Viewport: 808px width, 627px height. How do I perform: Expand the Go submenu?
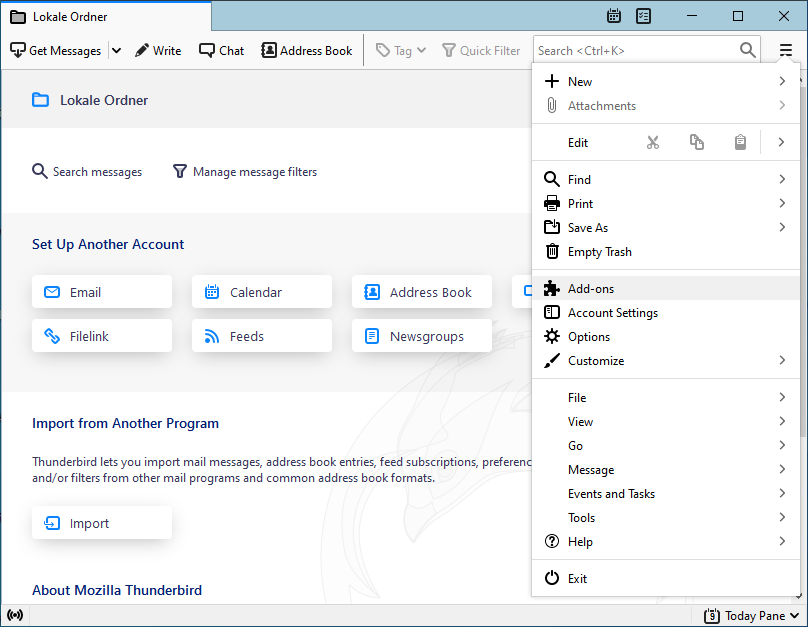tap(665, 446)
